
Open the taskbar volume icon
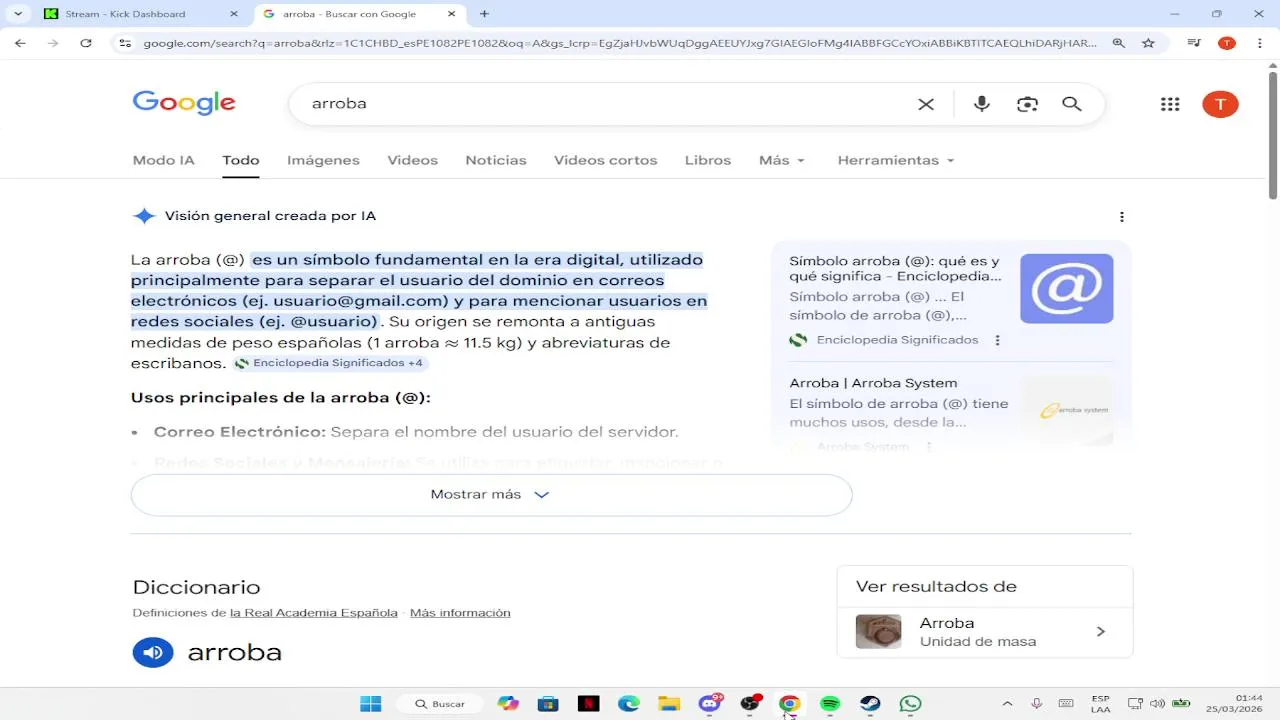coord(1157,704)
